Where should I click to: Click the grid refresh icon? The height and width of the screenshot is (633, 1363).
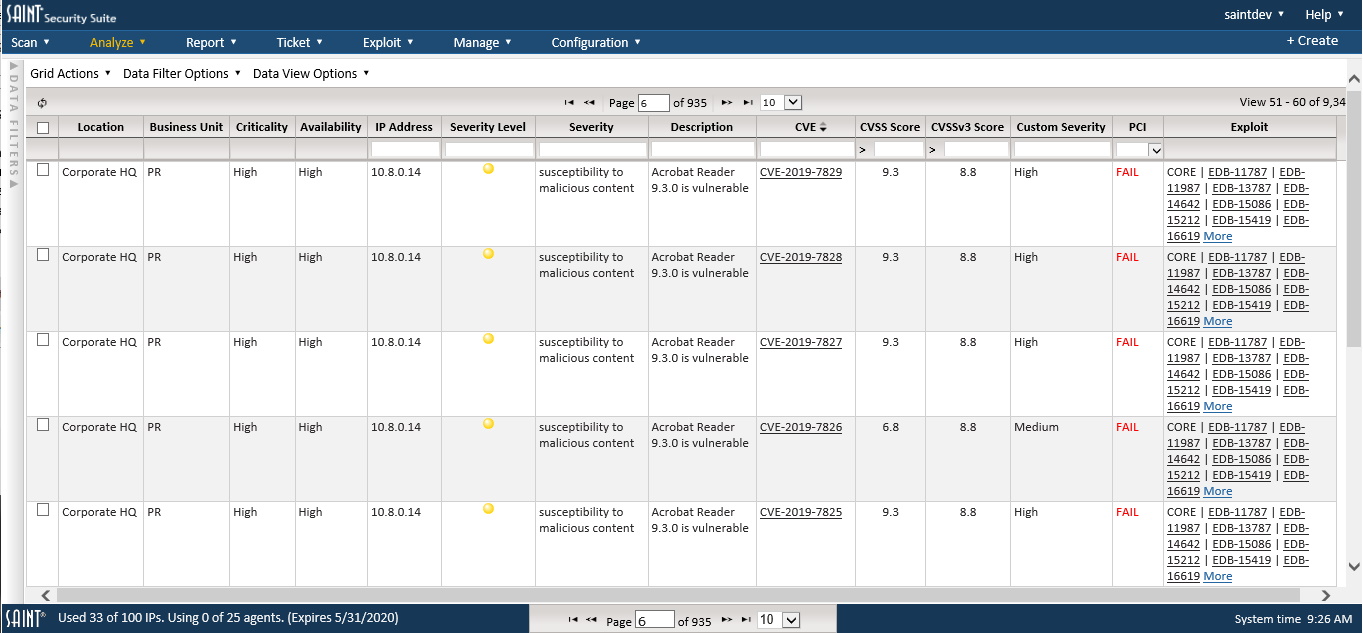click(x=42, y=103)
